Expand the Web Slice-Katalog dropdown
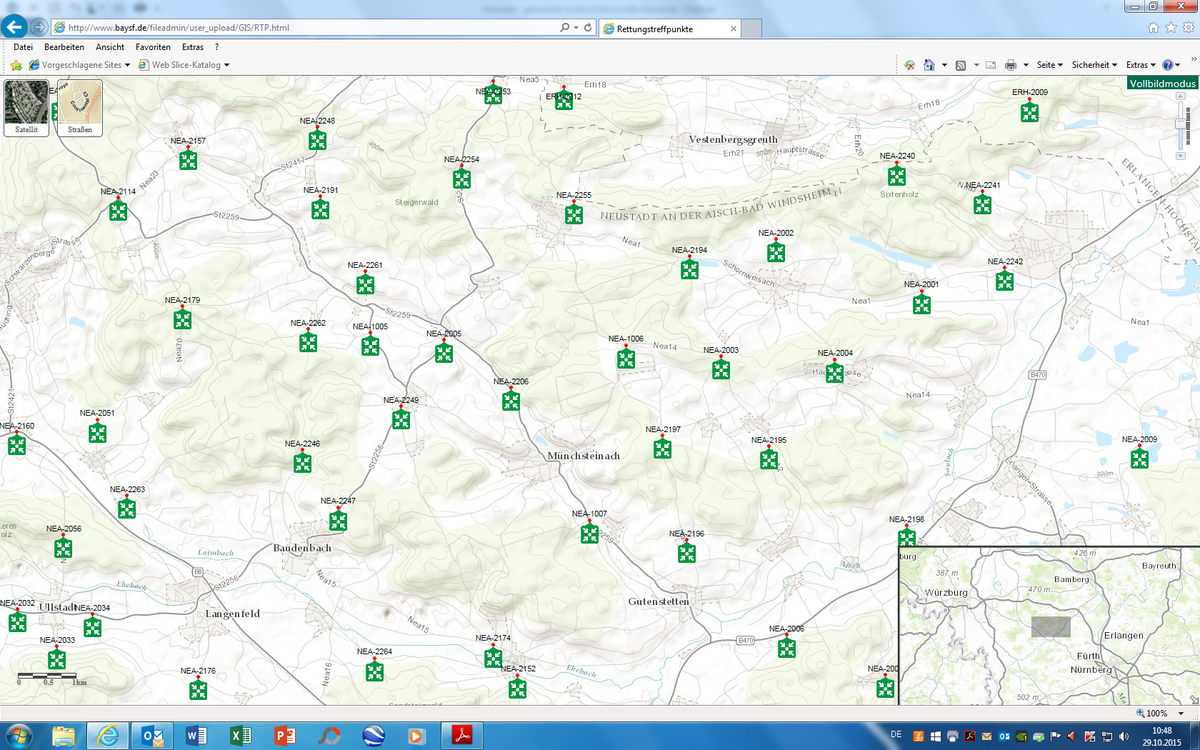 [x=184, y=64]
